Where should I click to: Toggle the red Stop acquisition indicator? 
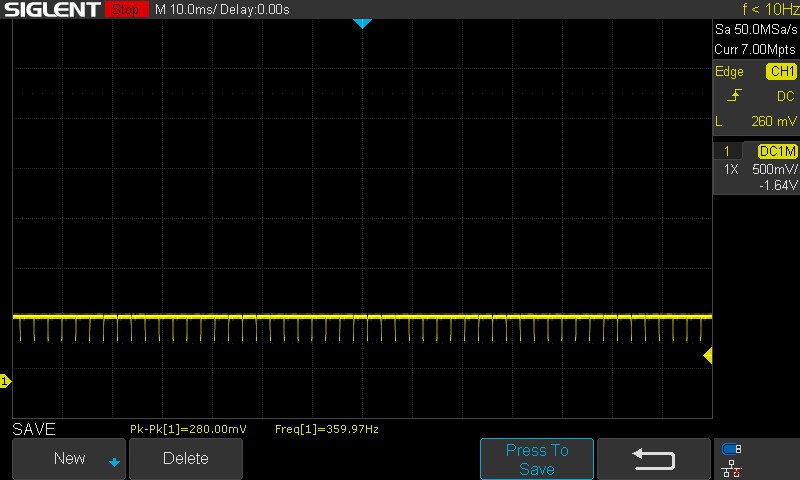pyautogui.click(x=125, y=10)
